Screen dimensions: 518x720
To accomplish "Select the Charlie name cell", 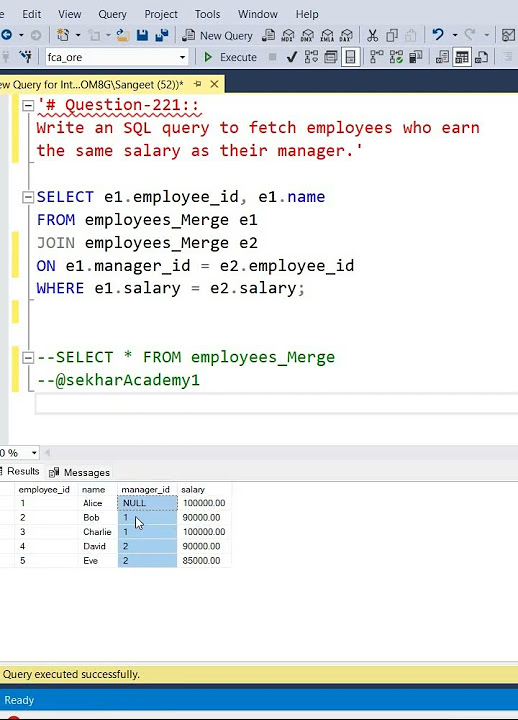I will click(x=97, y=532).
